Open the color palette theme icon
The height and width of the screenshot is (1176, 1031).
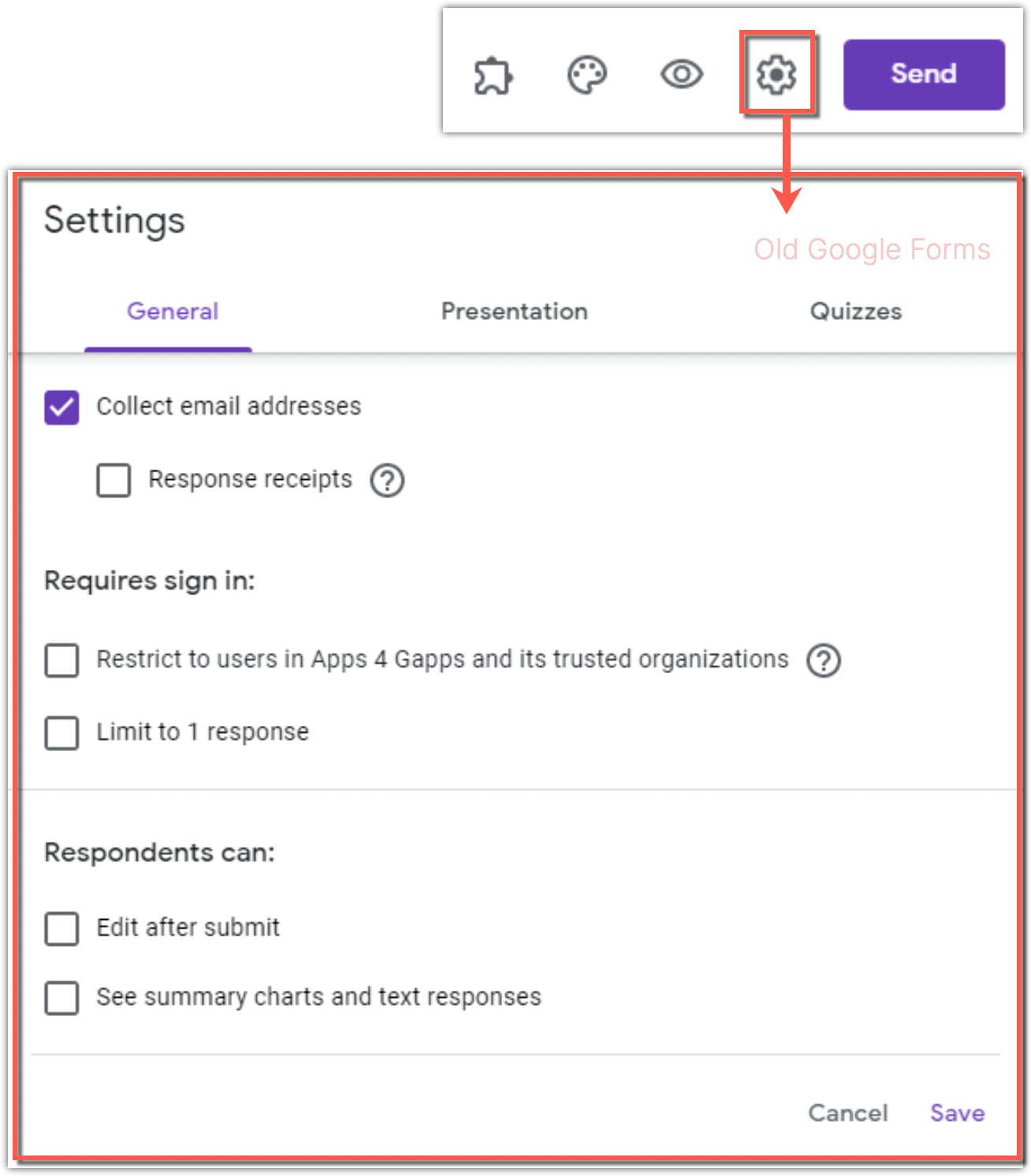pyautogui.click(x=587, y=76)
